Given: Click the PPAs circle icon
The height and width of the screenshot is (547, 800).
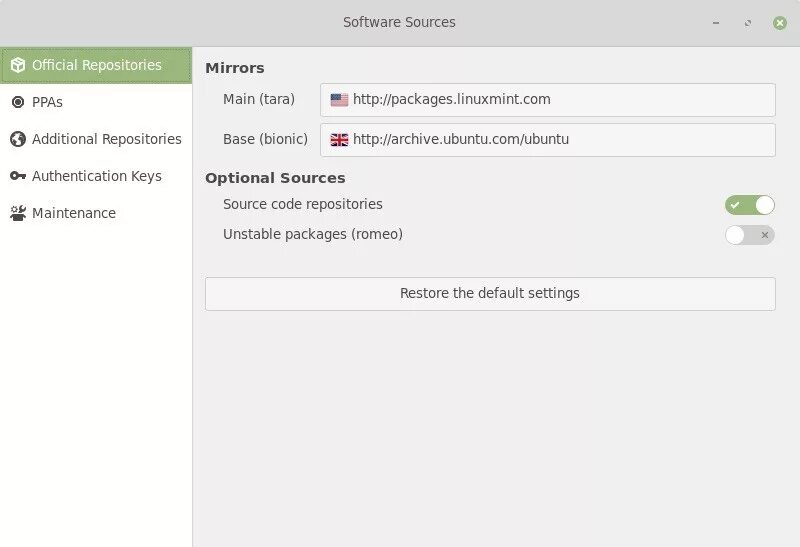Looking at the screenshot, I should tap(17, 102).
